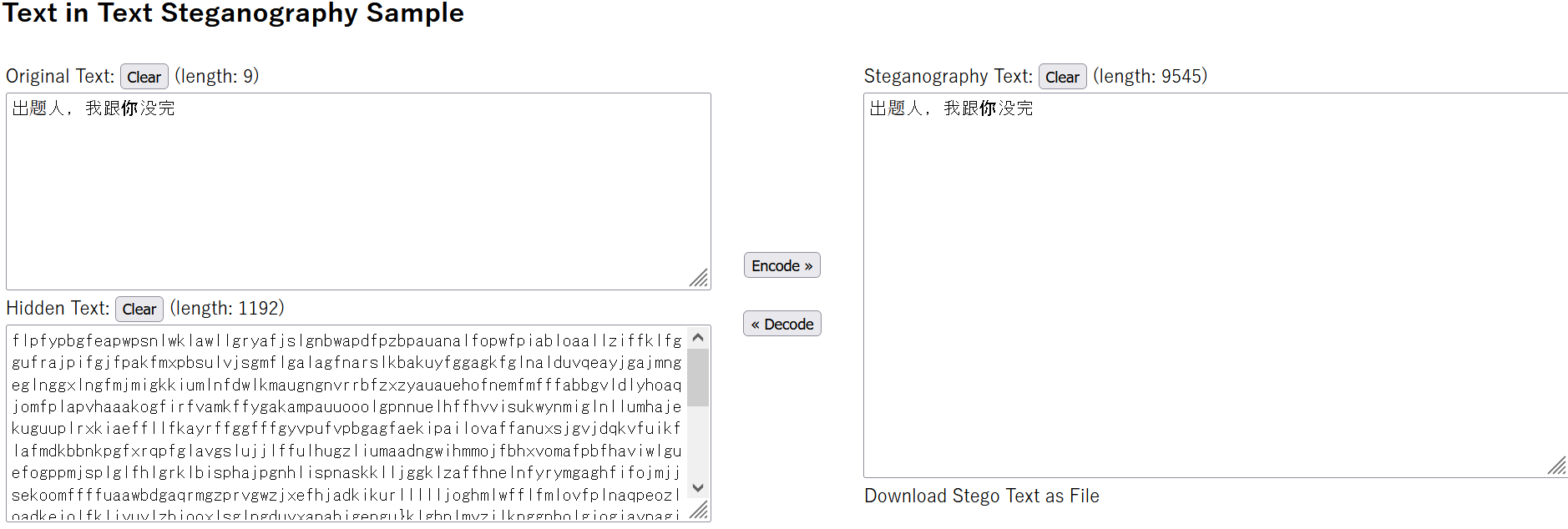Click the Steganography Text resize handle

point(1557,466)
